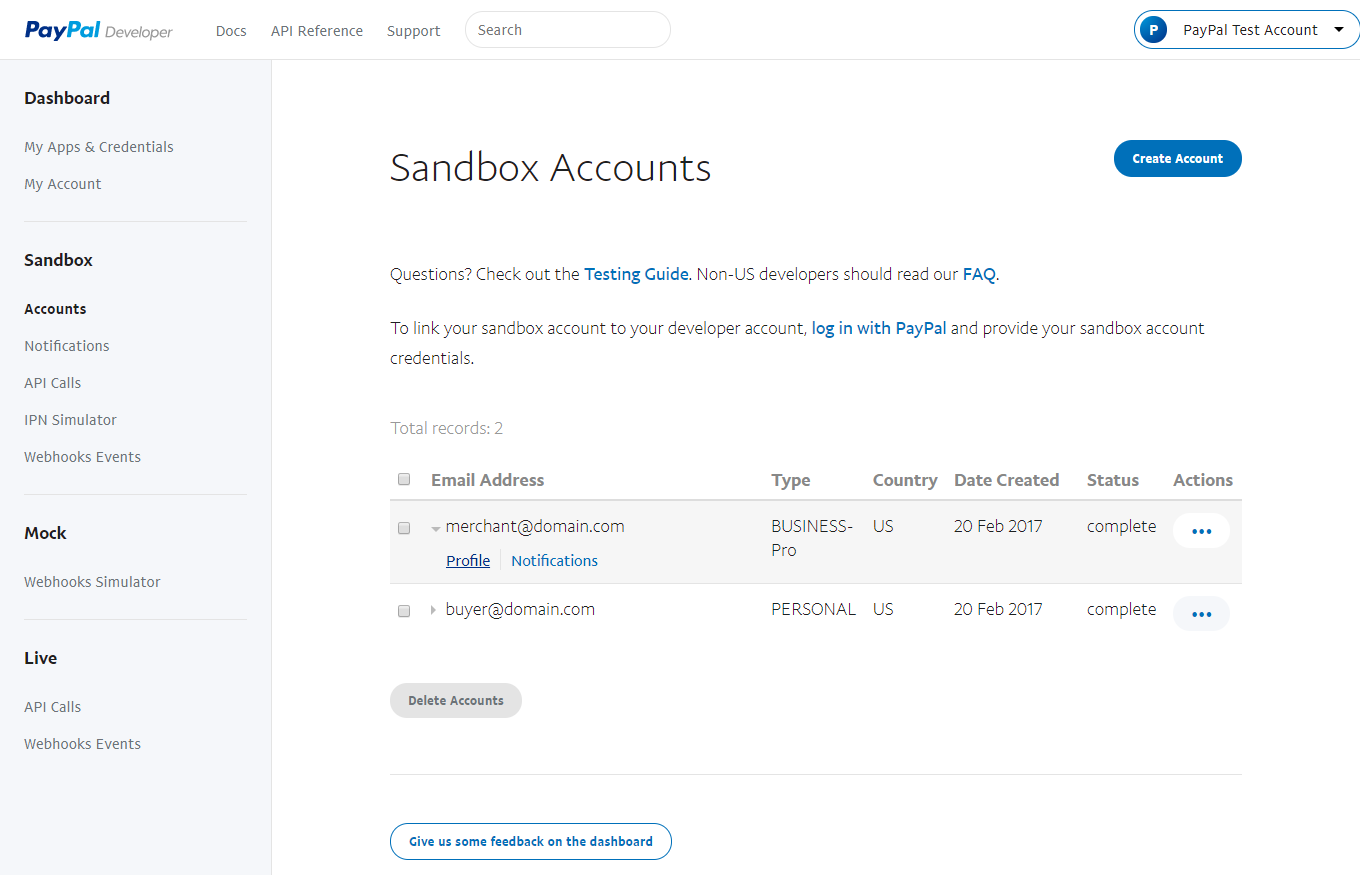Image resolution: width=1360 pixels, height=875 pixels.
Task: Open actions menu for merchant@domain.com
Action: click(1201, 530)
